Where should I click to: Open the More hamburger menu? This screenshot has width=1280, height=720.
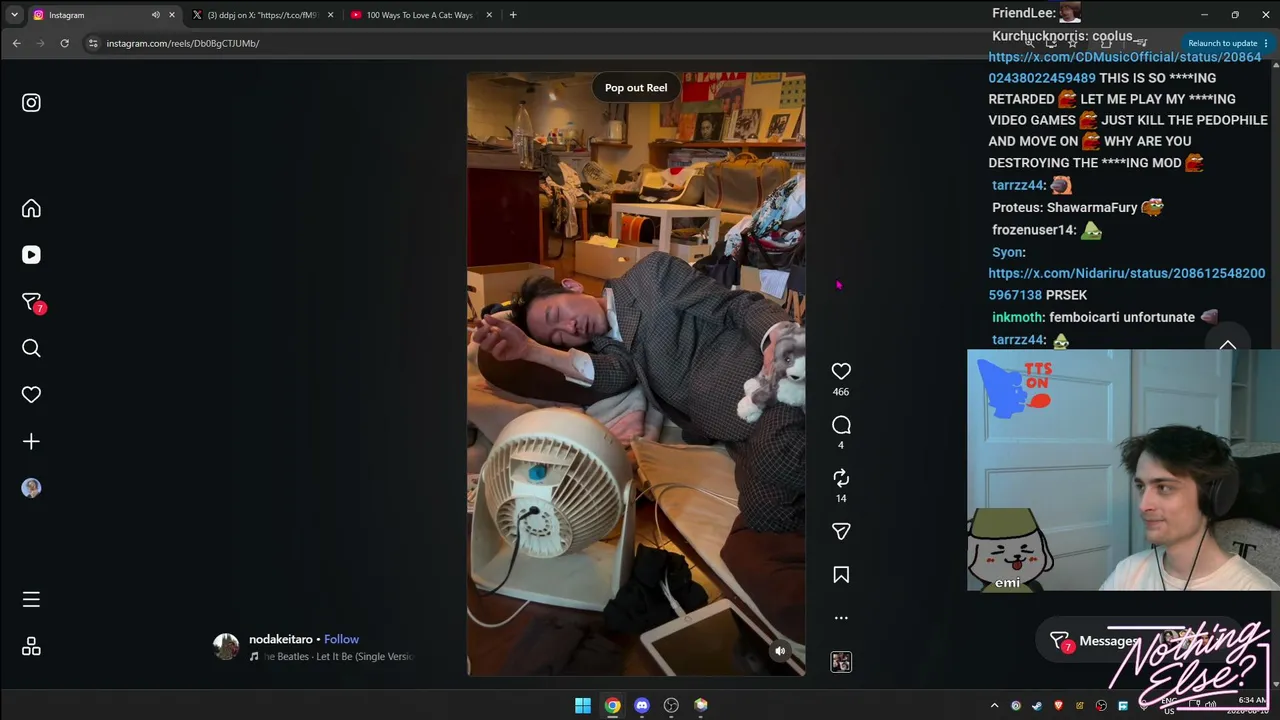(x=31, y=600)
